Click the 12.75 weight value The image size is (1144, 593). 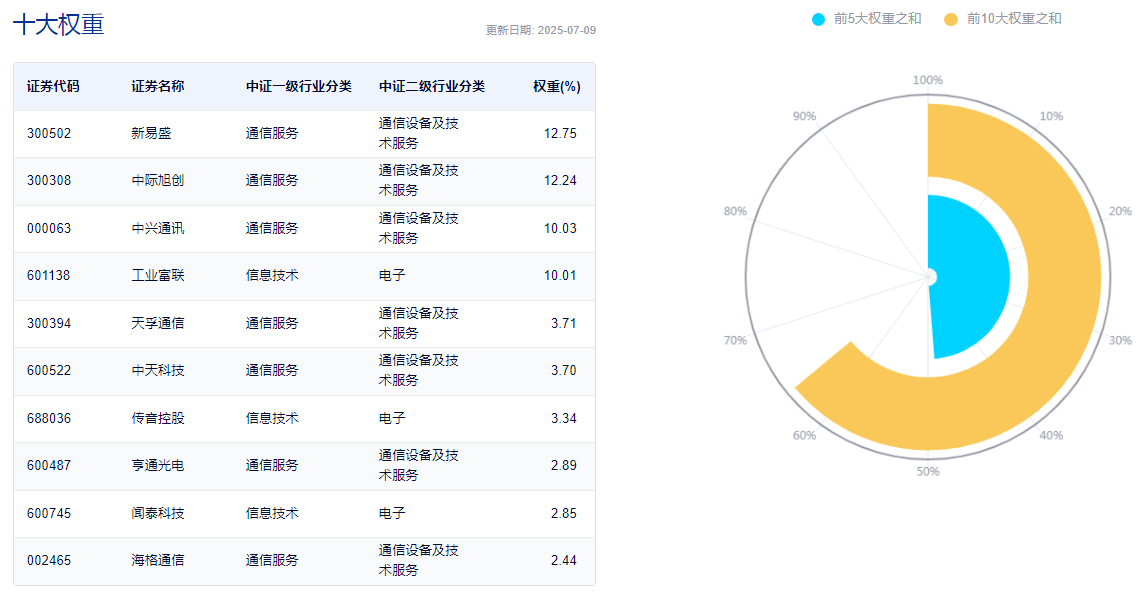tap(560, 133)
